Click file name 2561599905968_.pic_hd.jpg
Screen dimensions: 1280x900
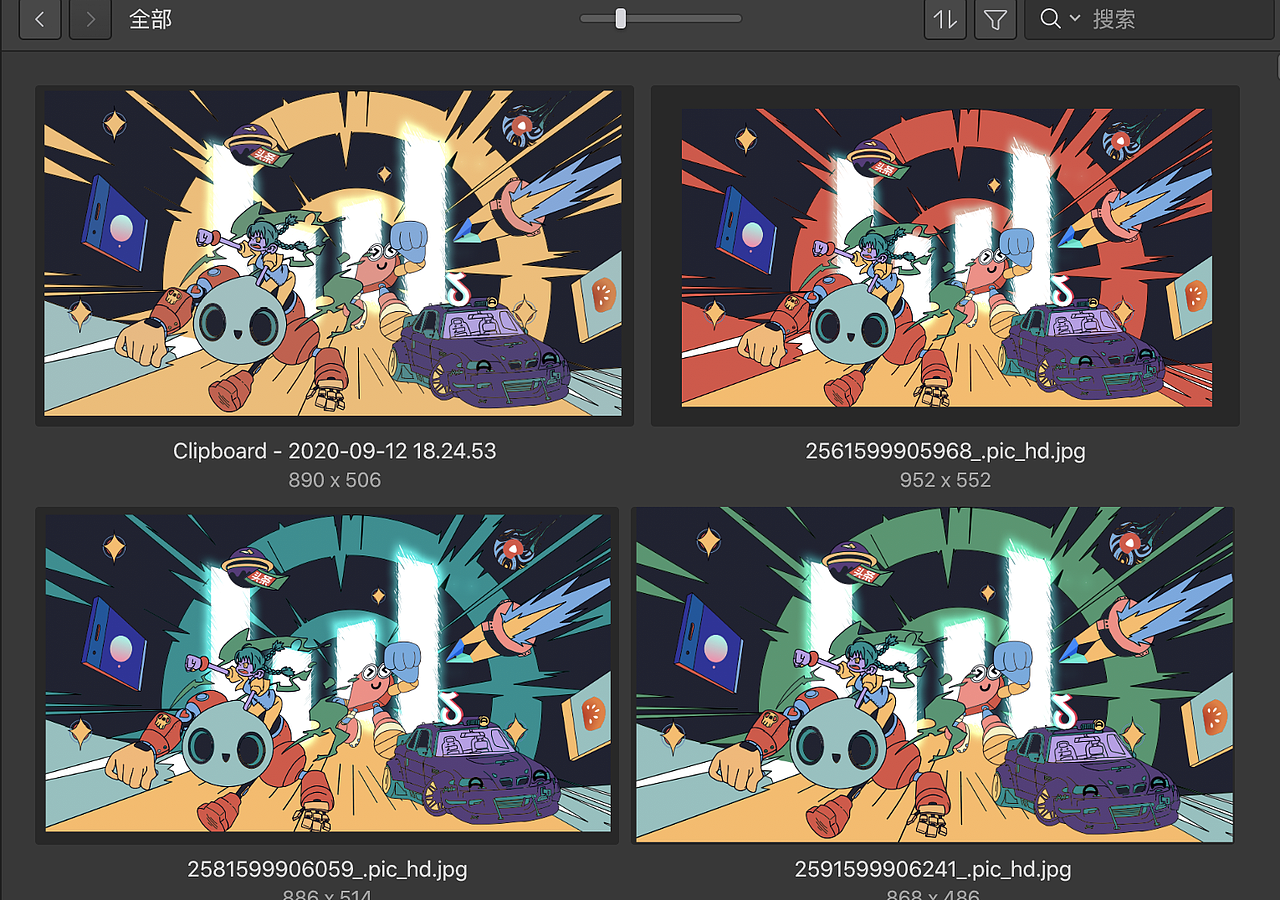tap(945, 451)
